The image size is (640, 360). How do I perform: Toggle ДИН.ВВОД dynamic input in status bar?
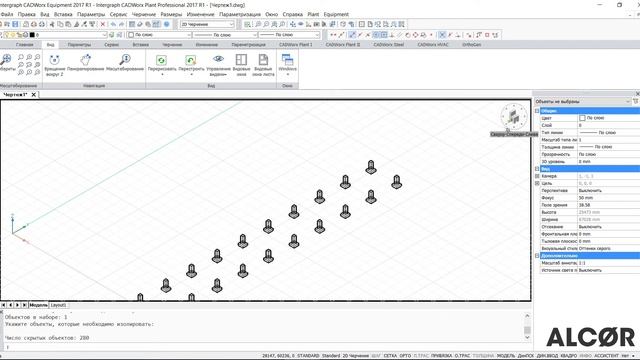(547, 356)
